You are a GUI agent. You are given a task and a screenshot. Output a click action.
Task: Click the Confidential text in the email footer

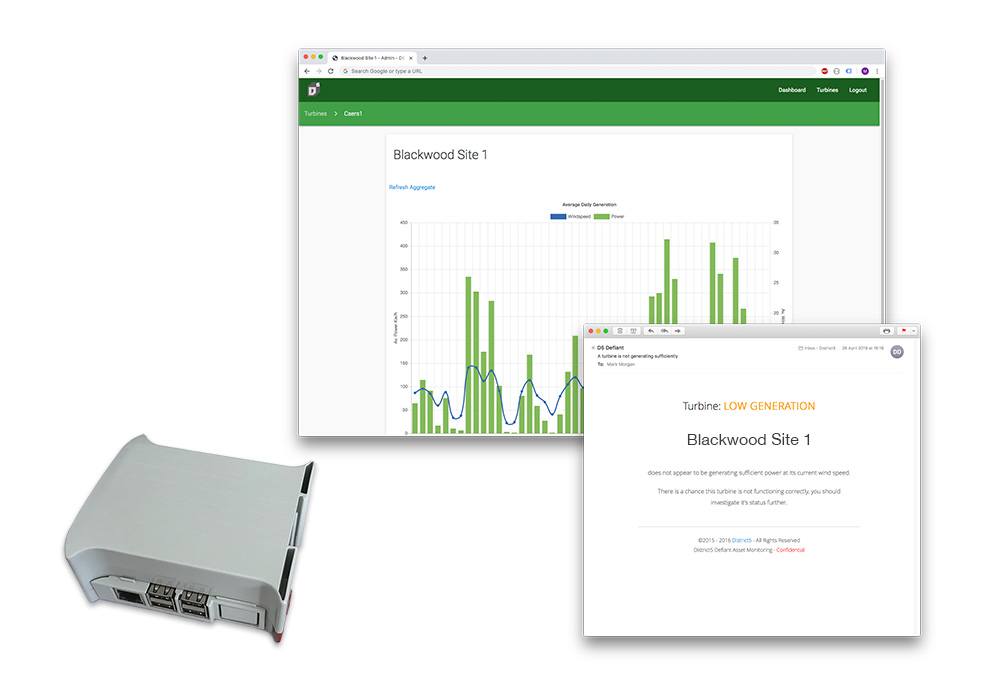790,550
